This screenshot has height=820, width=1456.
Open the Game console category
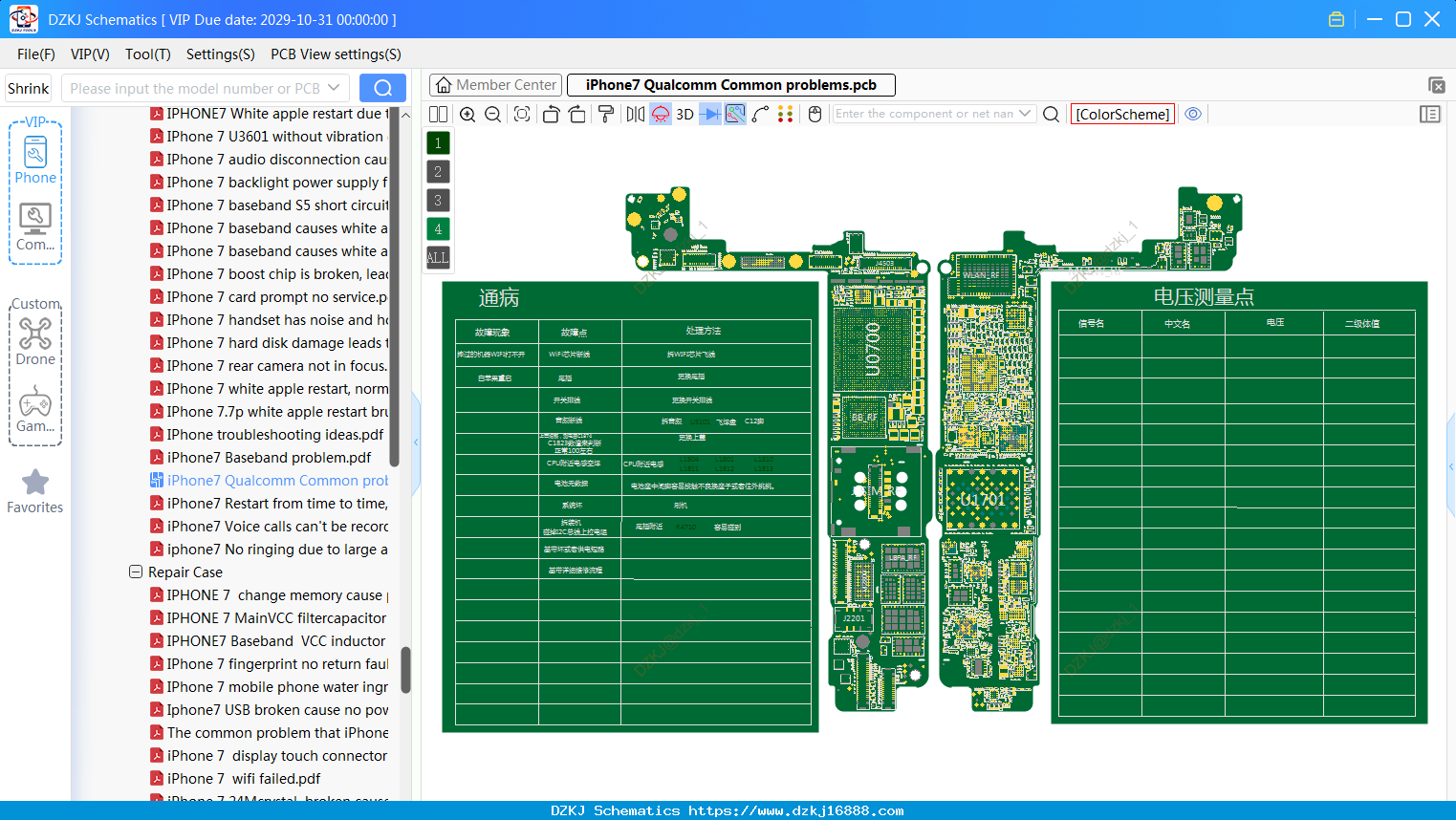[35, 409]
